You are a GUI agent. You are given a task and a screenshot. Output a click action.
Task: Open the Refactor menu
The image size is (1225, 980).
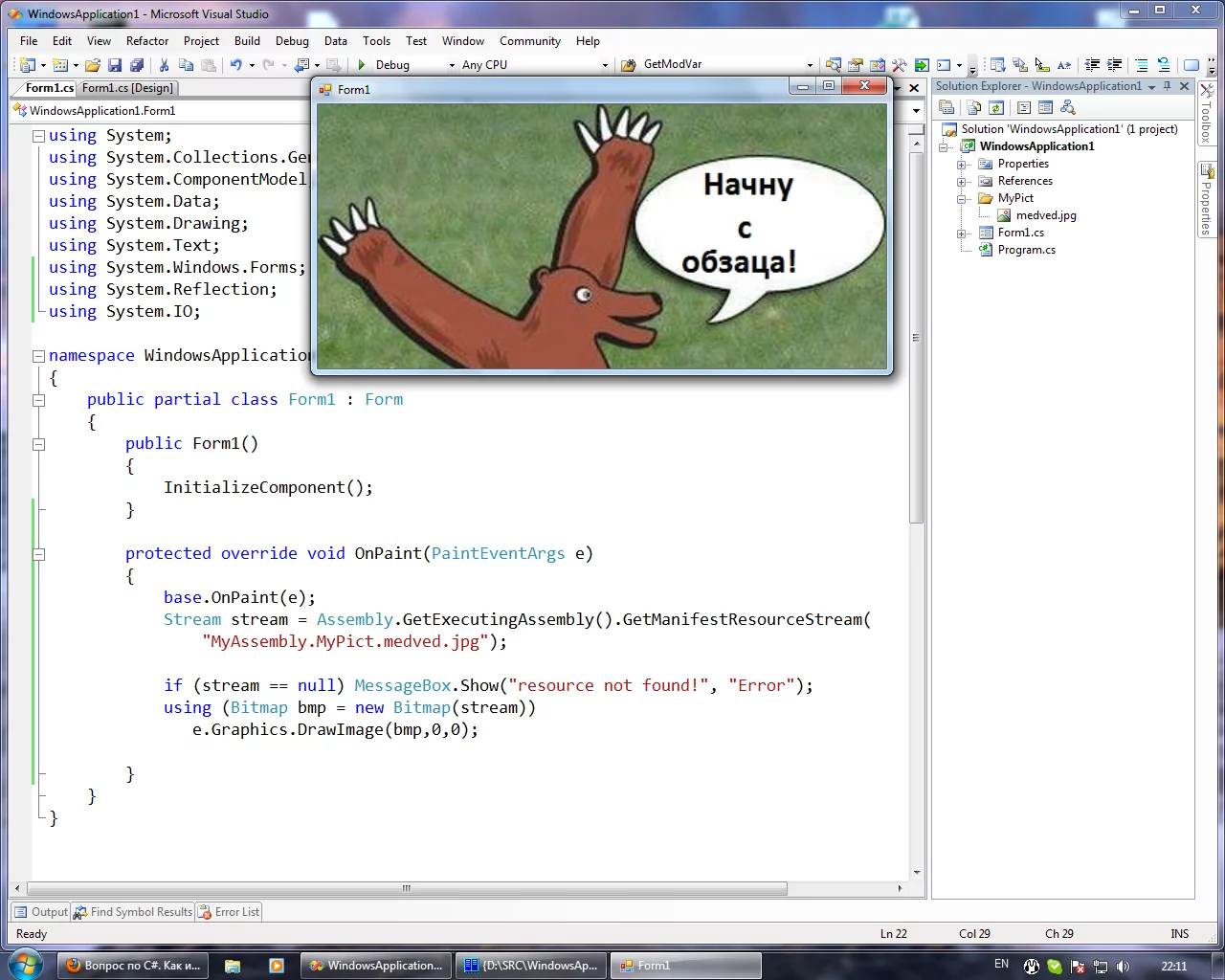(x=146, y=41)
